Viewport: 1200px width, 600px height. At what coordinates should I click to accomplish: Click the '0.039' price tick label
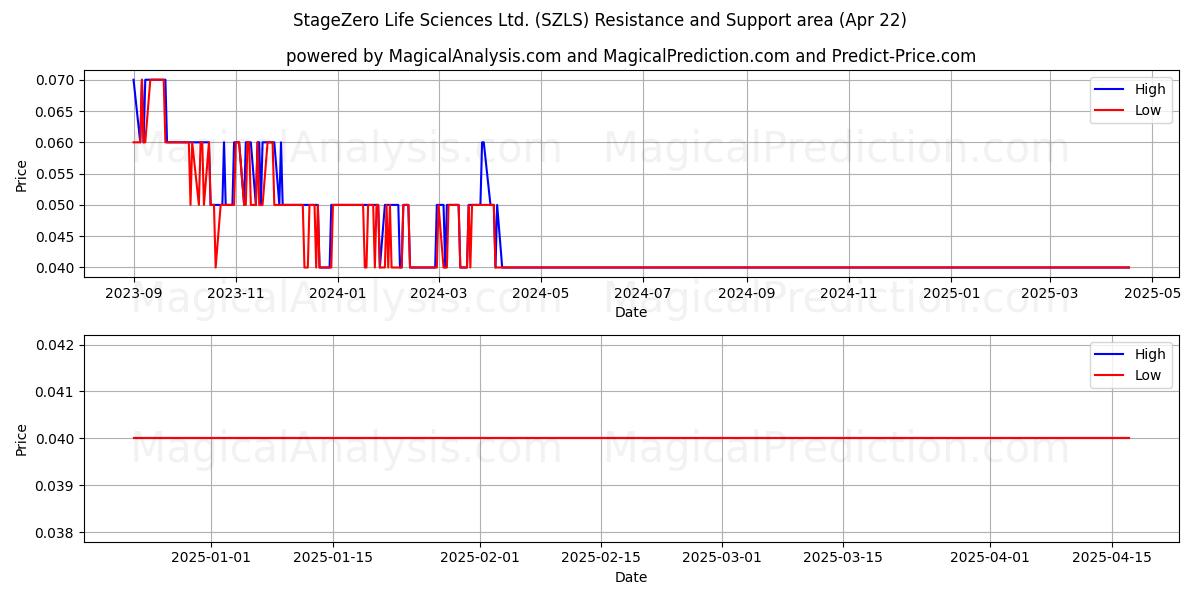tap(56, 486)
